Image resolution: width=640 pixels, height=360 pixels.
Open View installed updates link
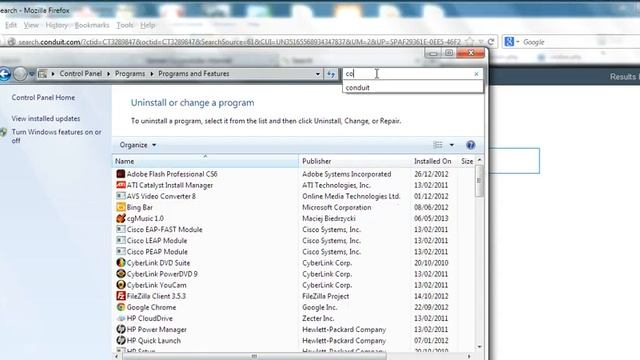point(46,118)
